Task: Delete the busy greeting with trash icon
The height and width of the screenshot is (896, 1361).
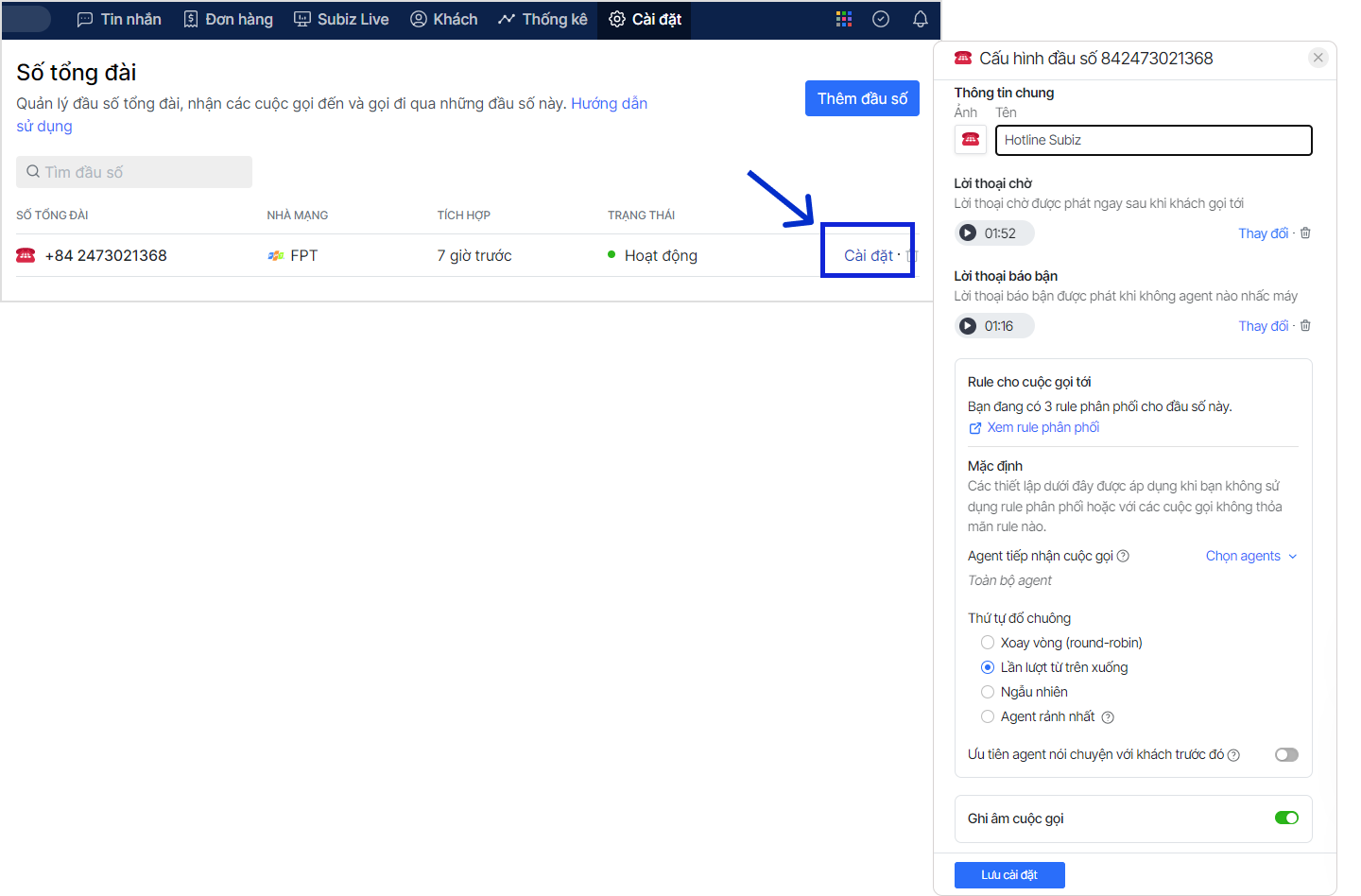Action: pos(1305,326)
